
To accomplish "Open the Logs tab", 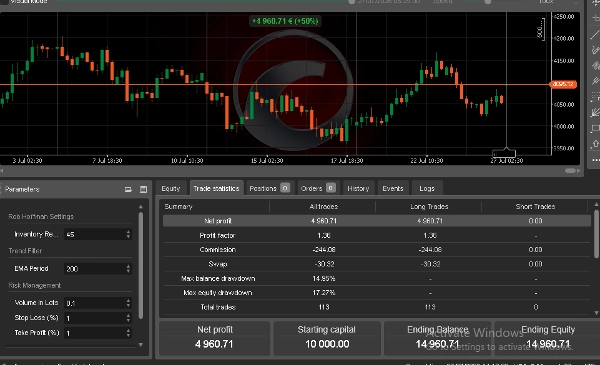I will click(427, 189).
